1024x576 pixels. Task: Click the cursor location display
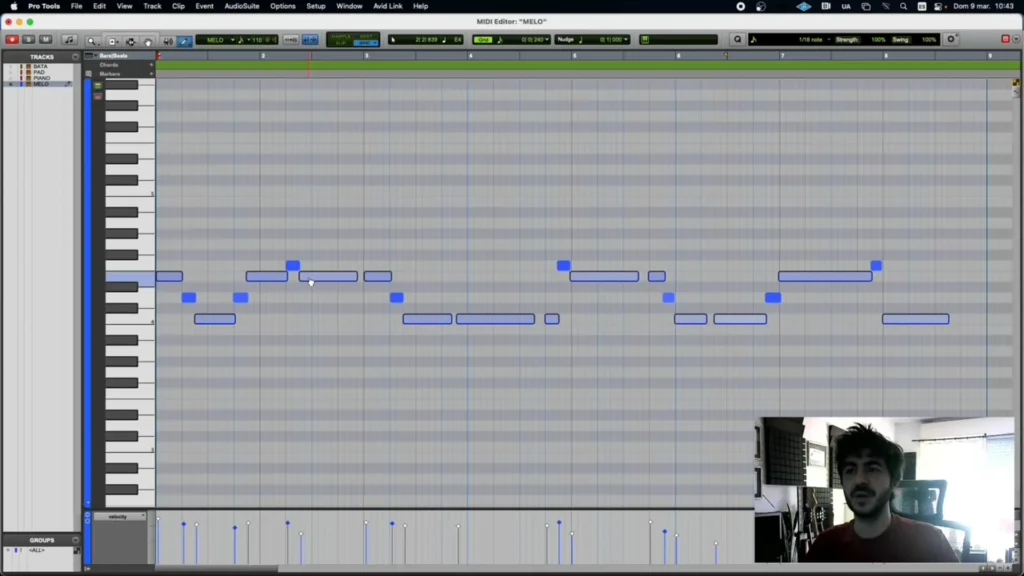(426, 40)
